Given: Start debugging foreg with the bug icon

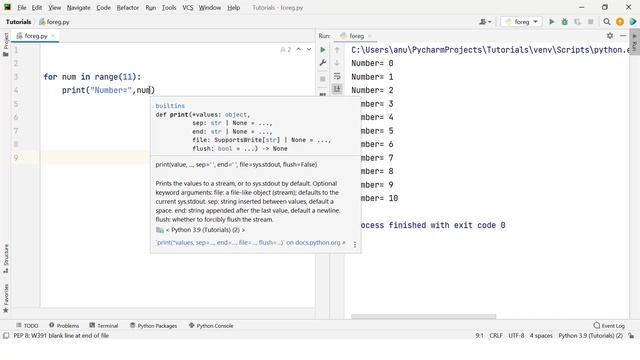Looking at the screenshot, I should [564, 22].
